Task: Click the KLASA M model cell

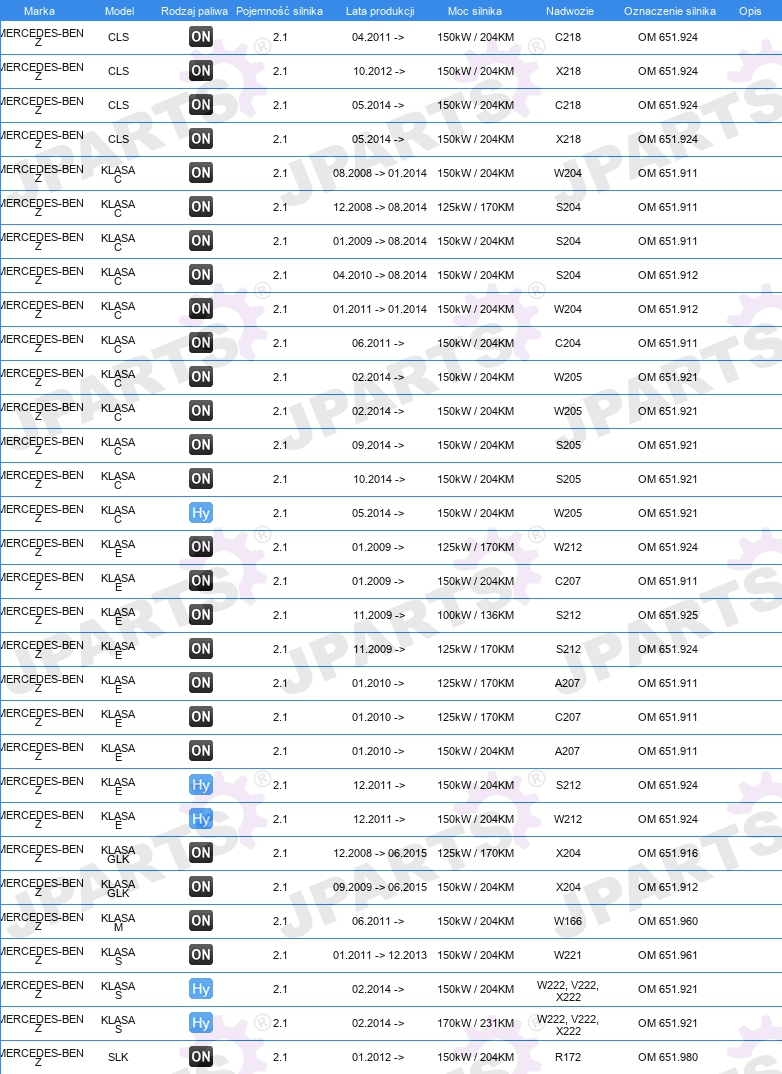Action: point(118,922)
